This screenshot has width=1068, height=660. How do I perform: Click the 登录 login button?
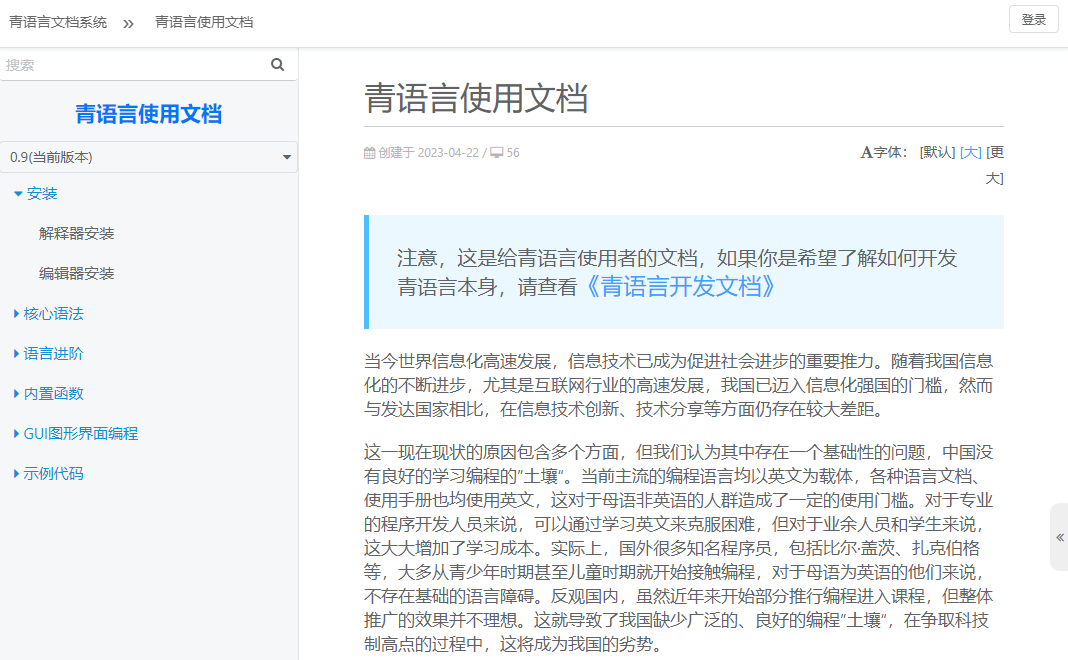pyautogui.click(x=1033, y=20)
